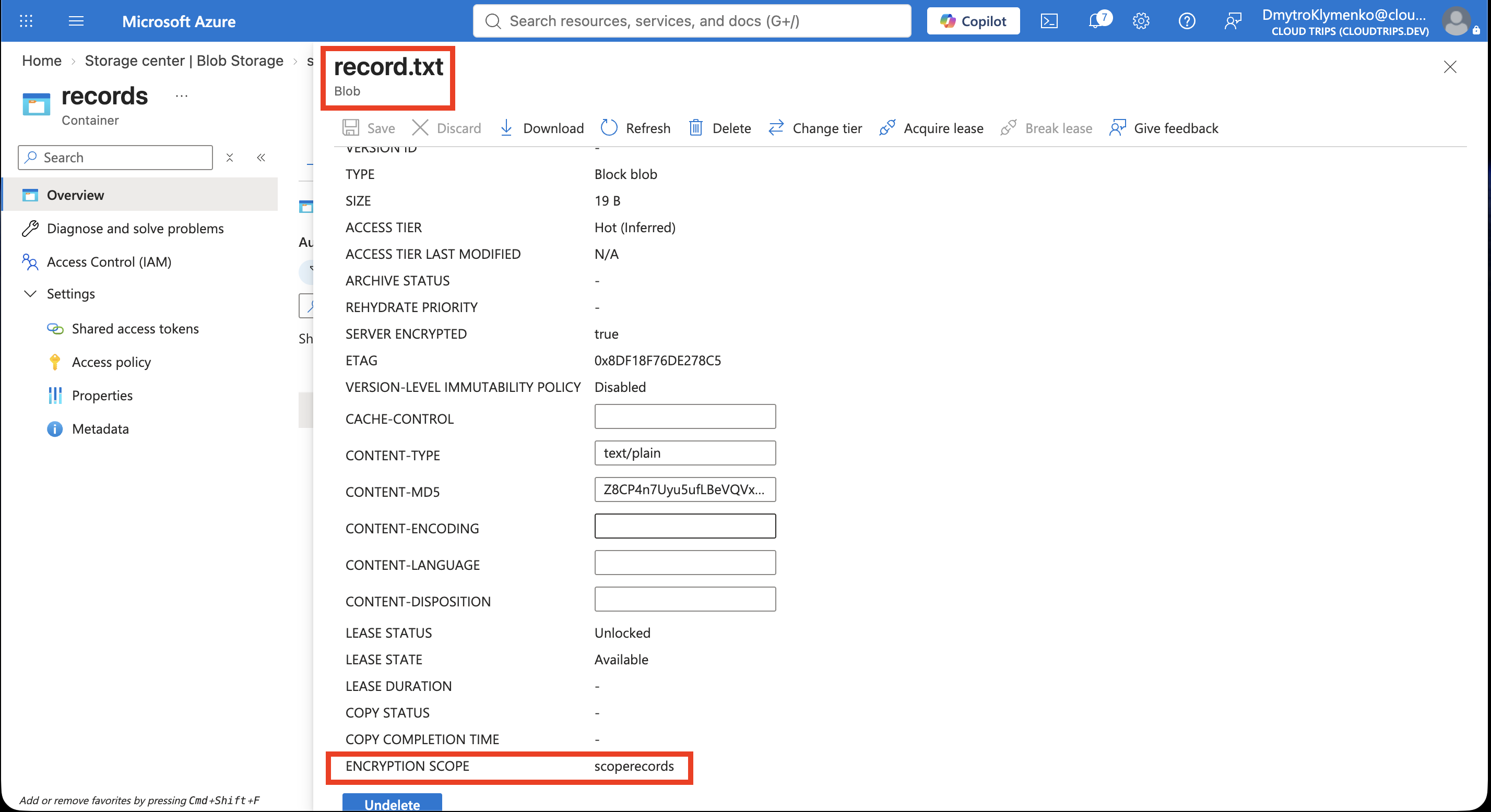Click the ETAG value 0x8DF18F76DE278C5

[657, 361]
